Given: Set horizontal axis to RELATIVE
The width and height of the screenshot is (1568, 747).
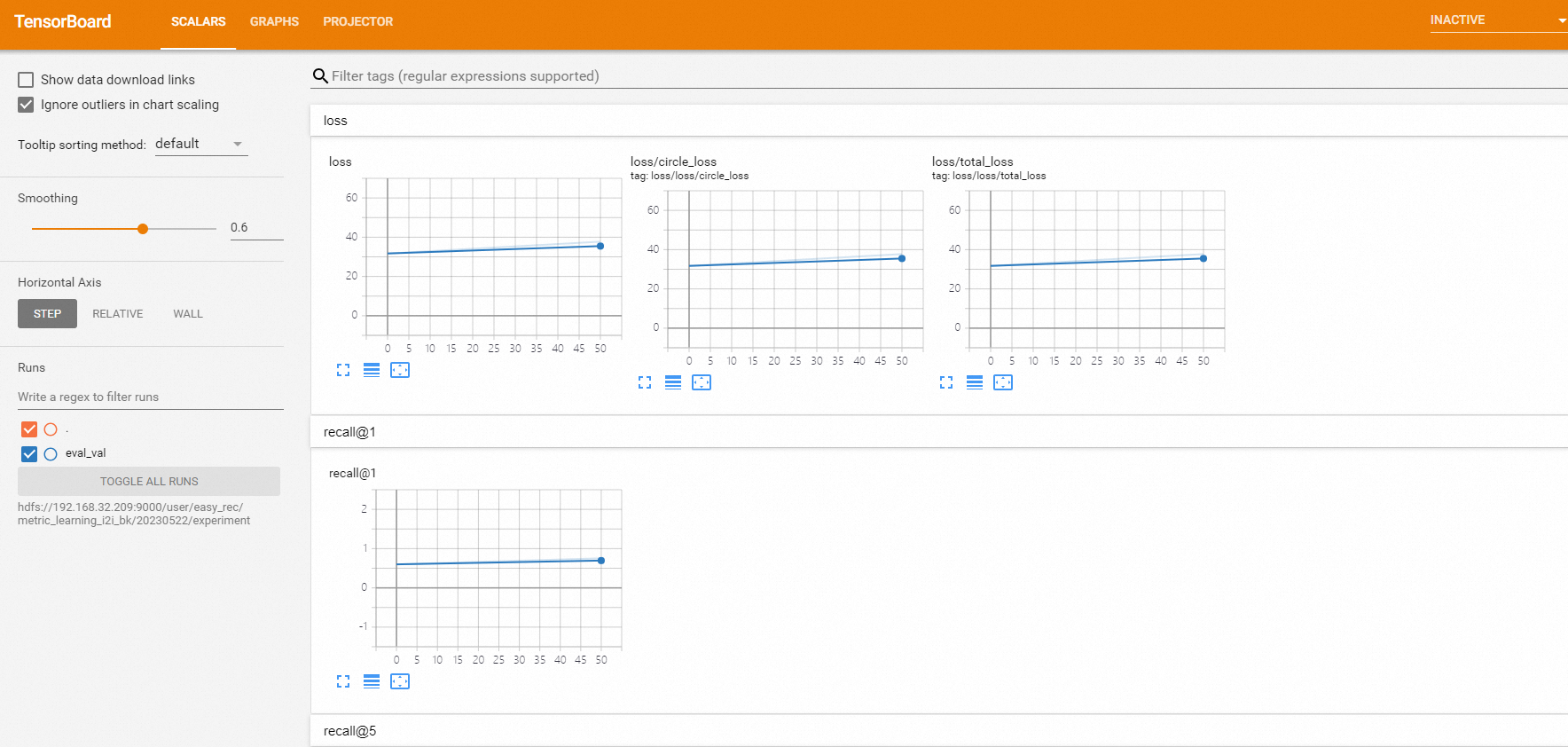Looking at the screenshot, I should [x=118, y=314].
